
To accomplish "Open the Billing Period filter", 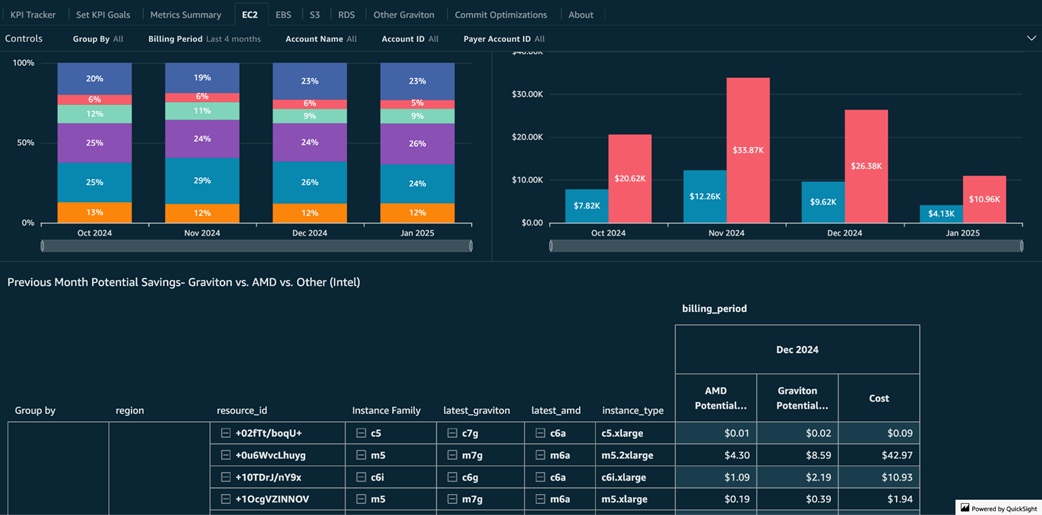I will click(x=204, y=39).
